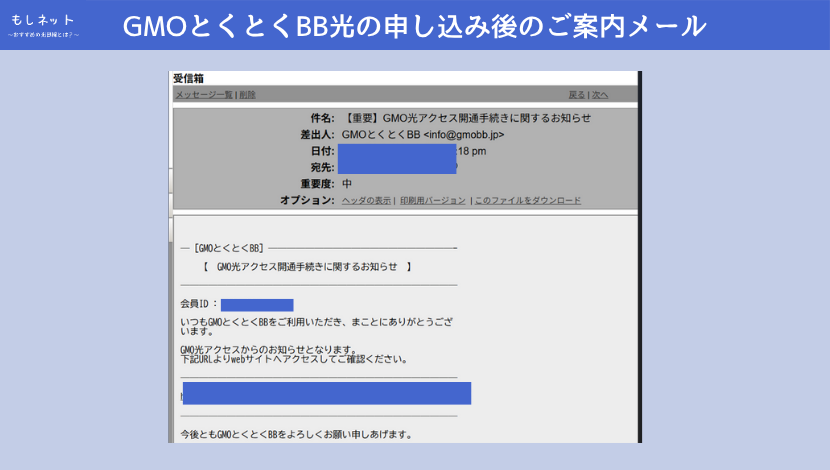This screenshot has width=830, height=470.
Task: Click the もしネット site logo
Action: point(43,25)
